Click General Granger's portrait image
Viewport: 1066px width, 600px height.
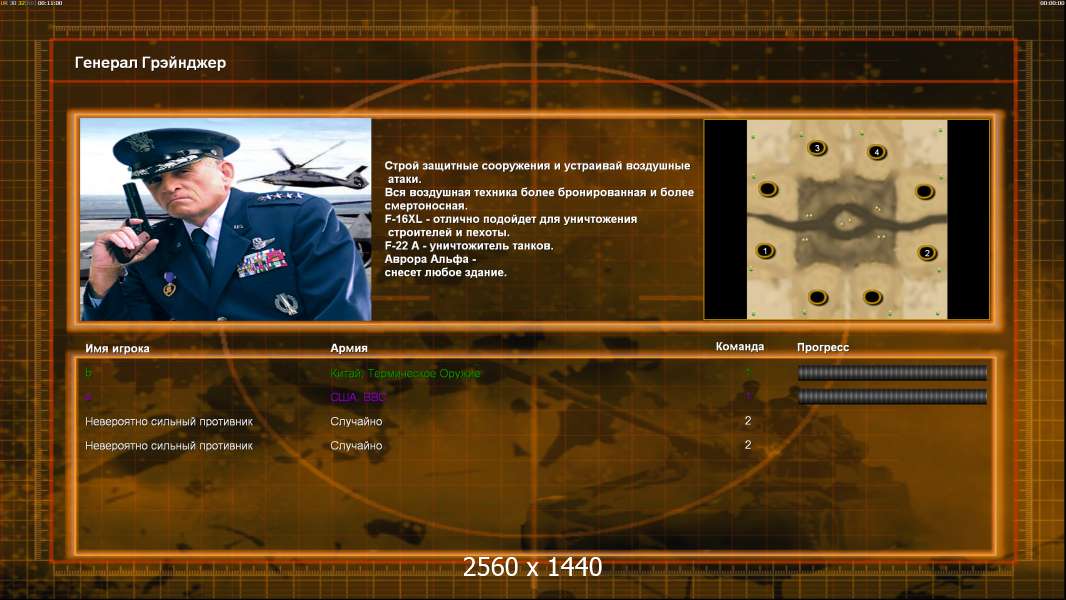pos(226,219)
